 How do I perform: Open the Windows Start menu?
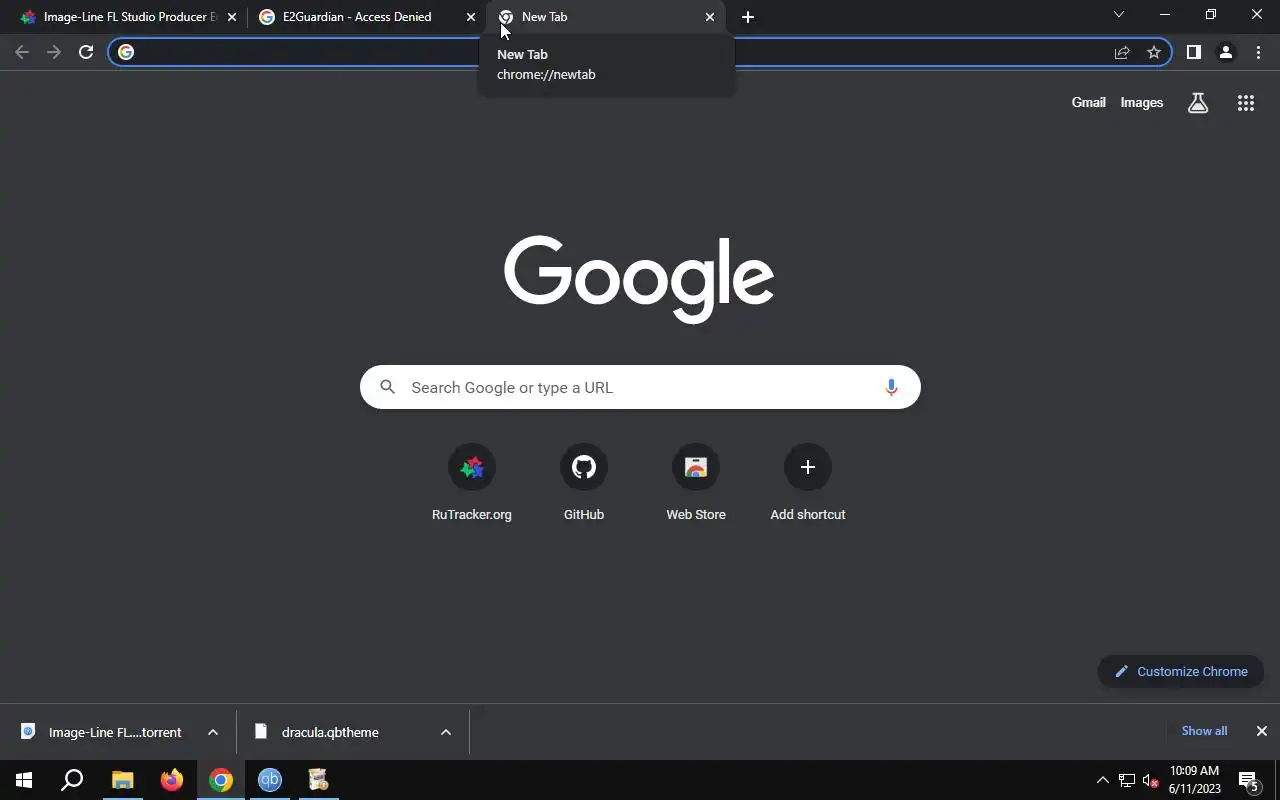pos(24,780)
